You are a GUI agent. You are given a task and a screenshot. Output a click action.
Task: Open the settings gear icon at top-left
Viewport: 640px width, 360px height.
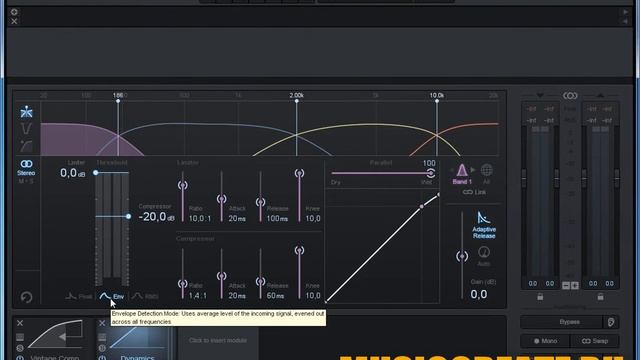tap(14, 12)
